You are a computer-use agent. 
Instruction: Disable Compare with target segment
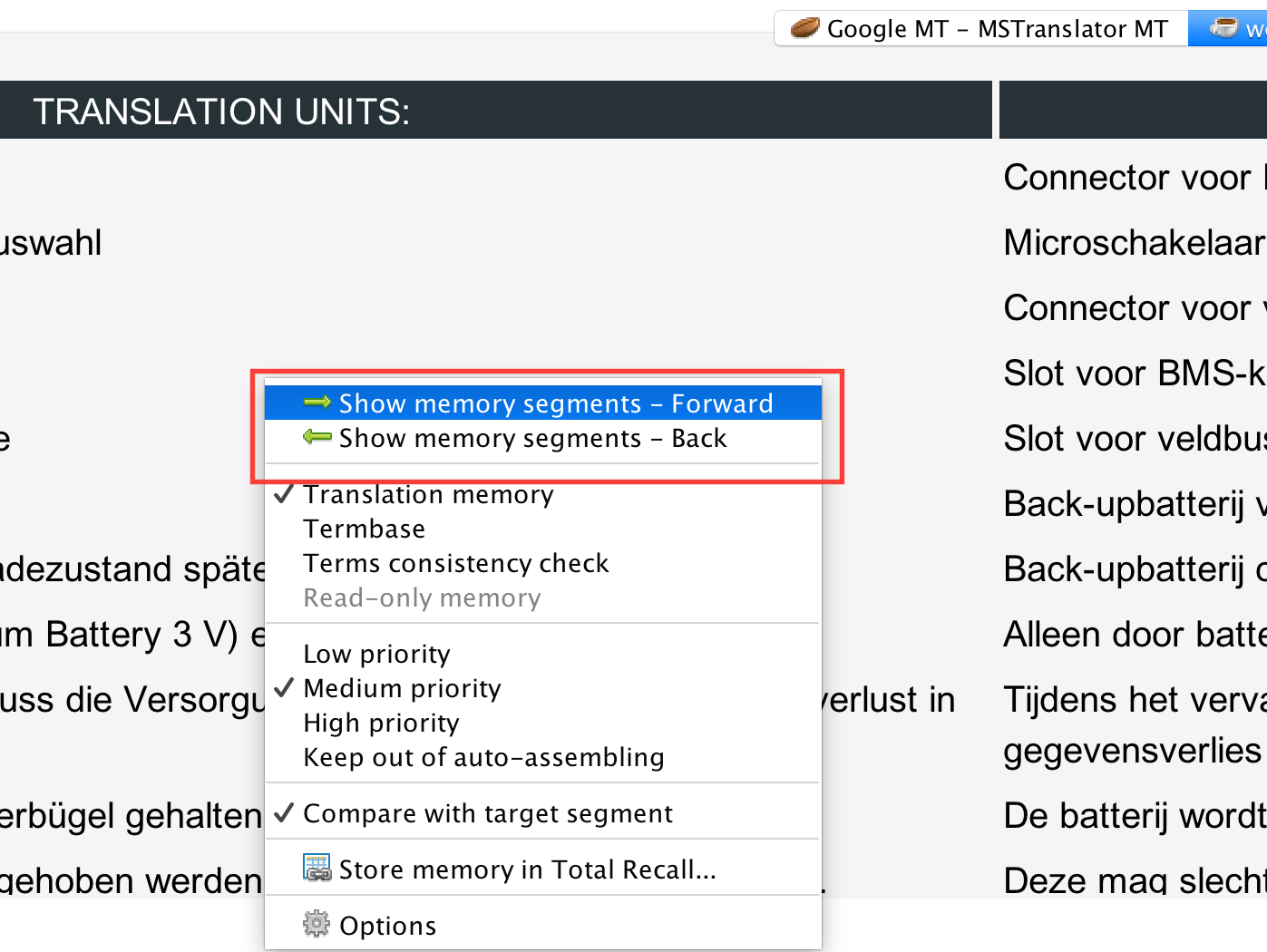(488, 813)
